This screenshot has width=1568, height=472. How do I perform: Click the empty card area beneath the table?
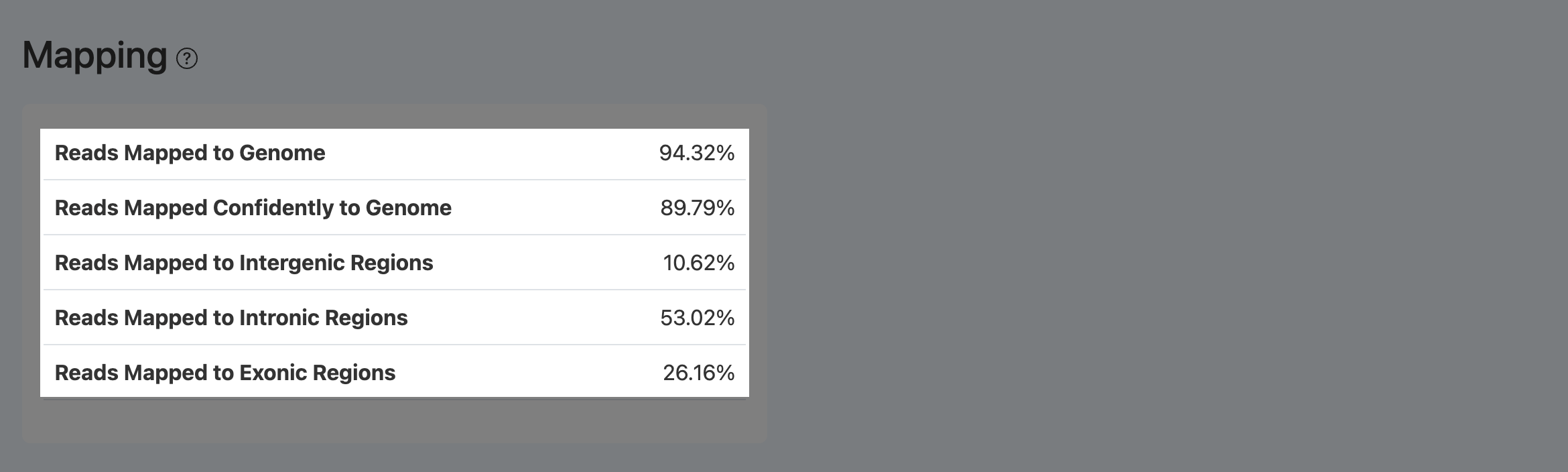tap(395, 420)
